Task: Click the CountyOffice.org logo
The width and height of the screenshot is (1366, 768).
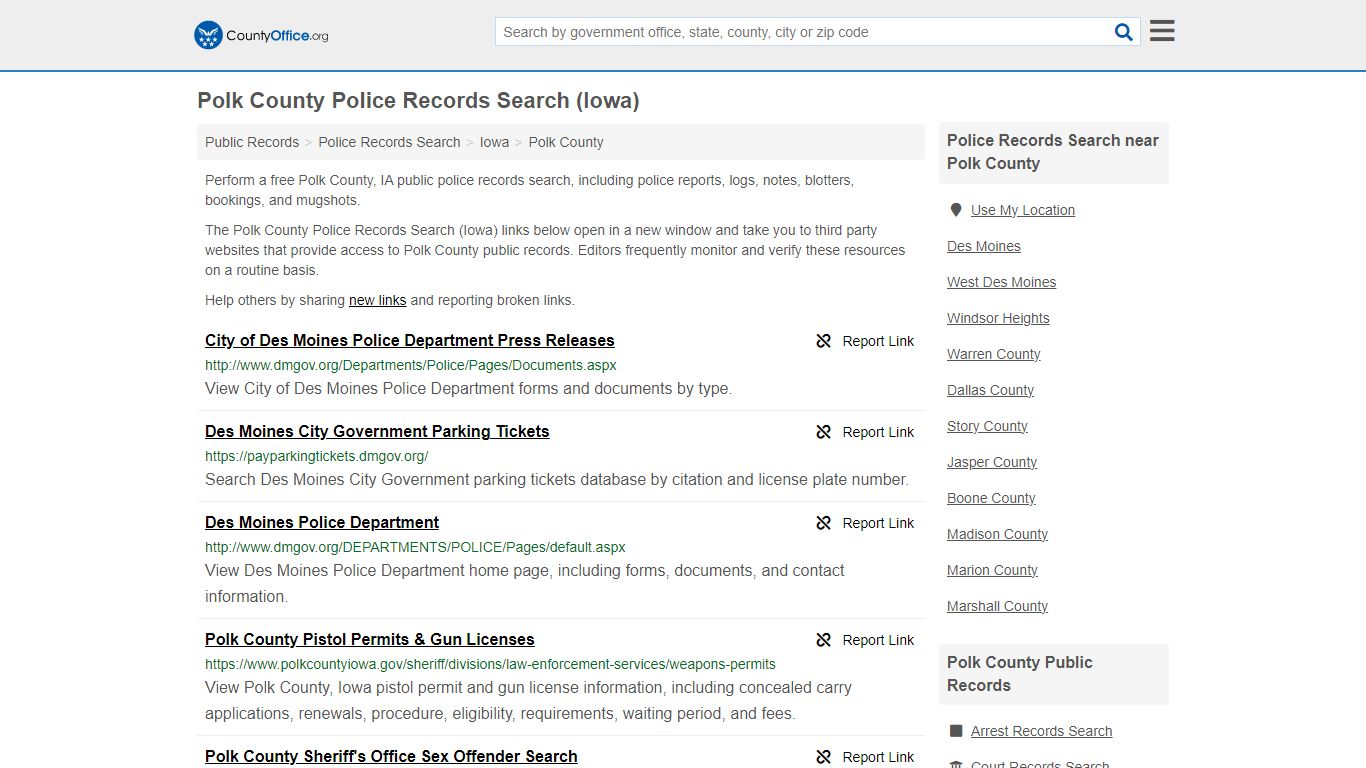Action: pos(261,35)
